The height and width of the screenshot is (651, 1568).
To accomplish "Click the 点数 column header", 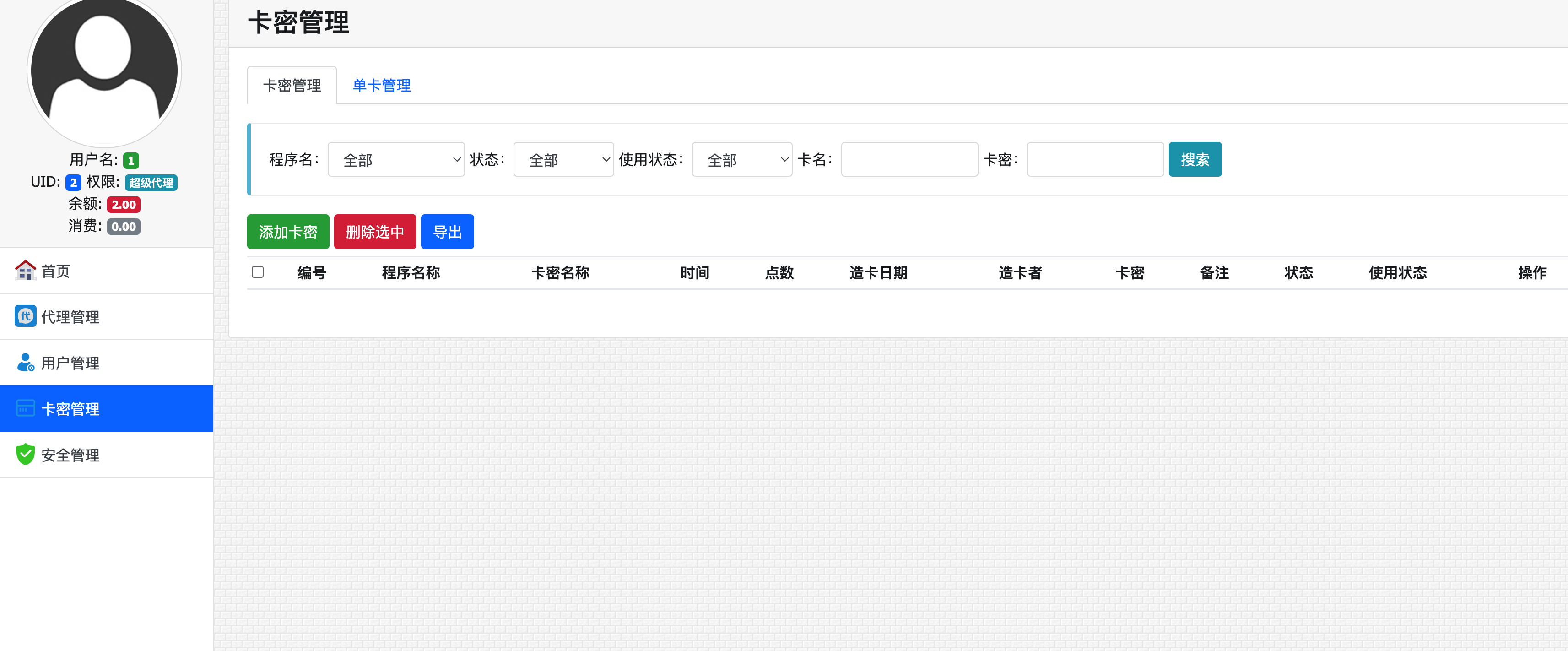I will (779, 273).
